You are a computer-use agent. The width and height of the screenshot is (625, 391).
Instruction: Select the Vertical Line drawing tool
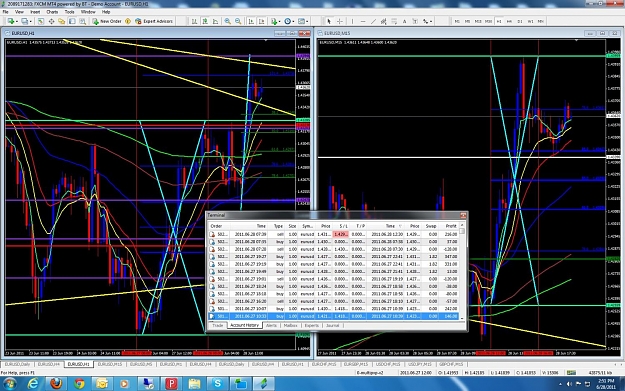tap(352, 21)
